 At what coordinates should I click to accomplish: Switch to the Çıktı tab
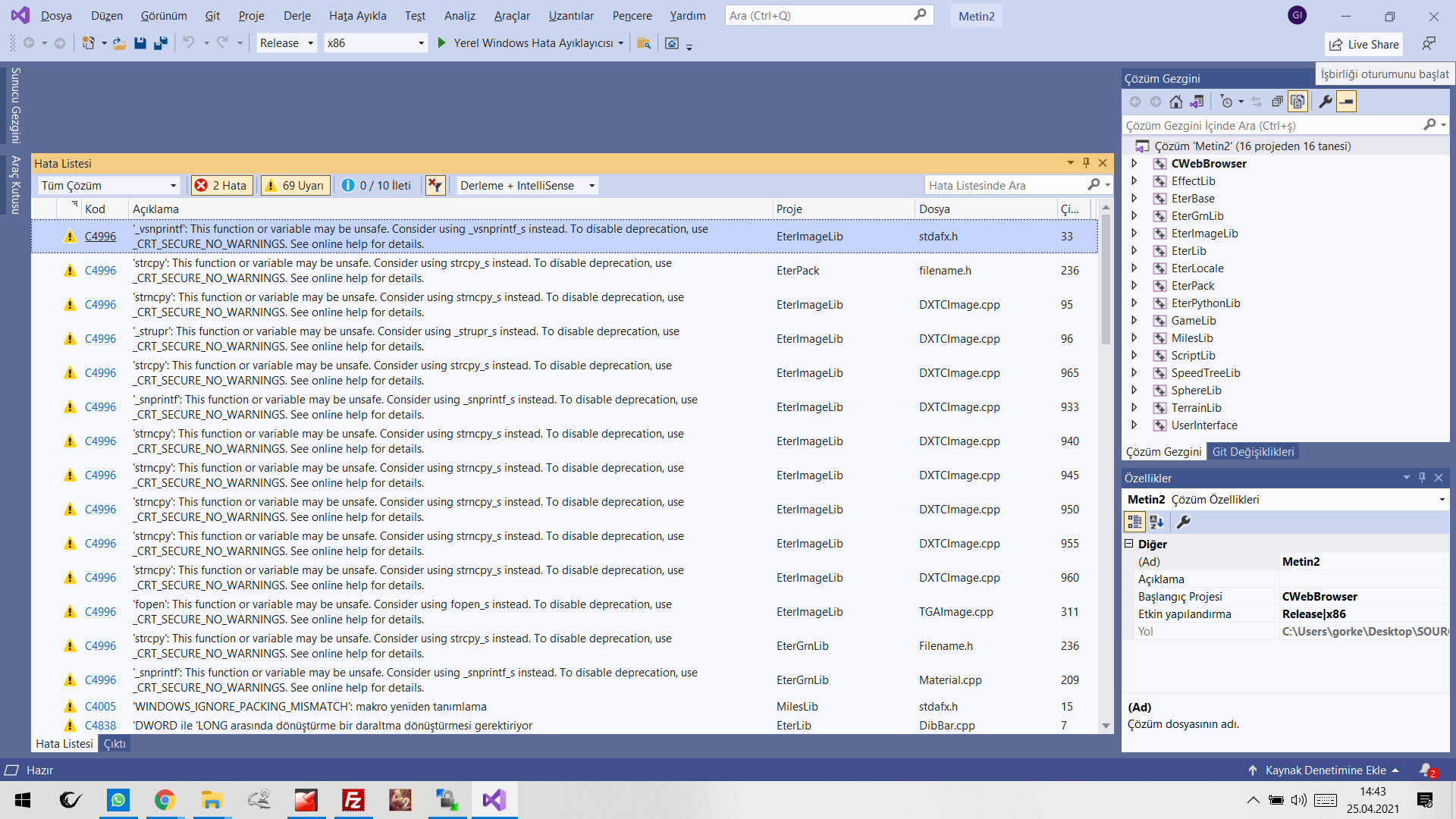[x=115, y=744]
